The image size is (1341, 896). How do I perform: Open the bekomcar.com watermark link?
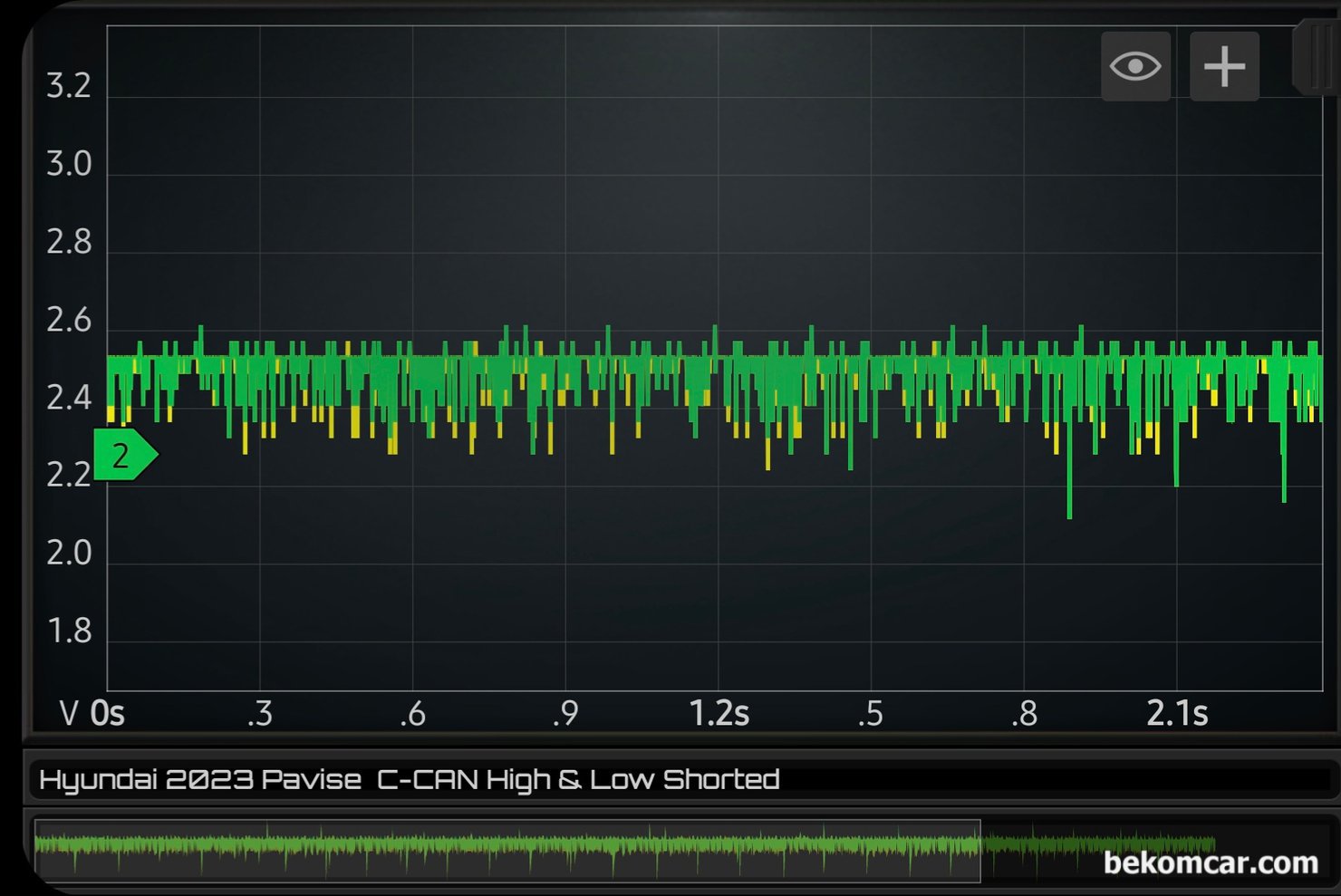coord(1211,862)
